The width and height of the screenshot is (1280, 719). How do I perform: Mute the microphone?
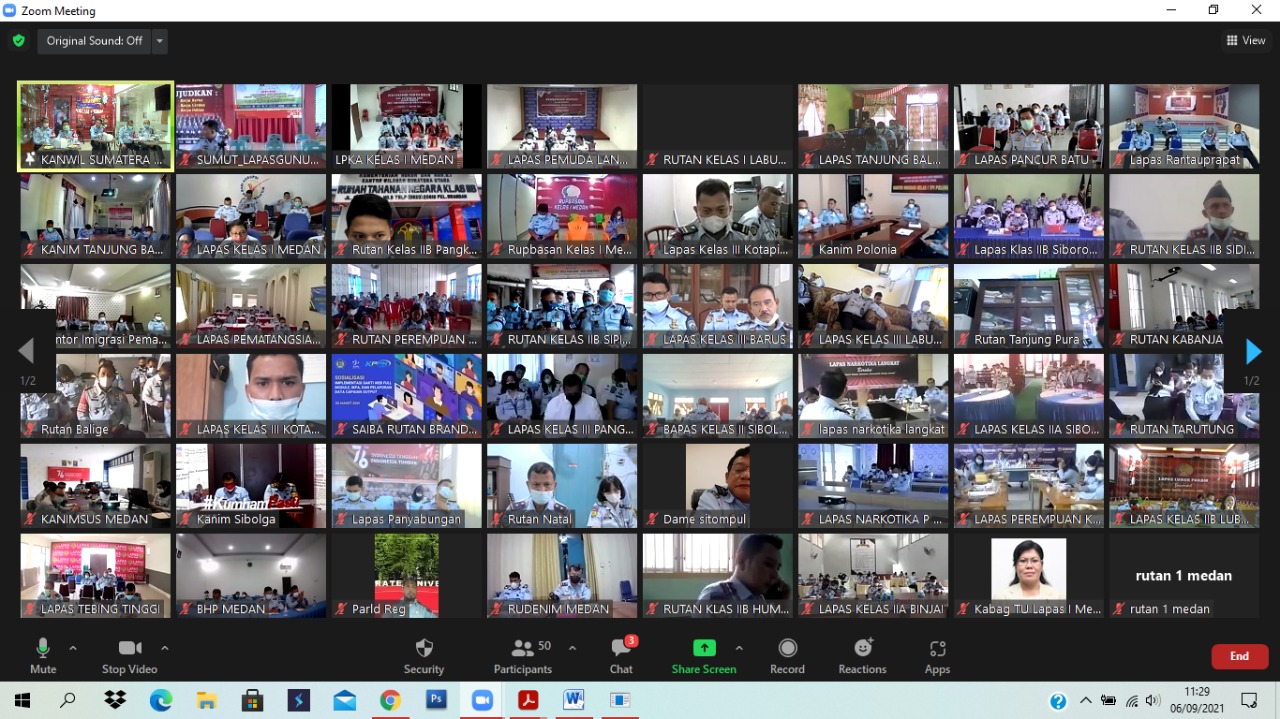tap(43, 656)
